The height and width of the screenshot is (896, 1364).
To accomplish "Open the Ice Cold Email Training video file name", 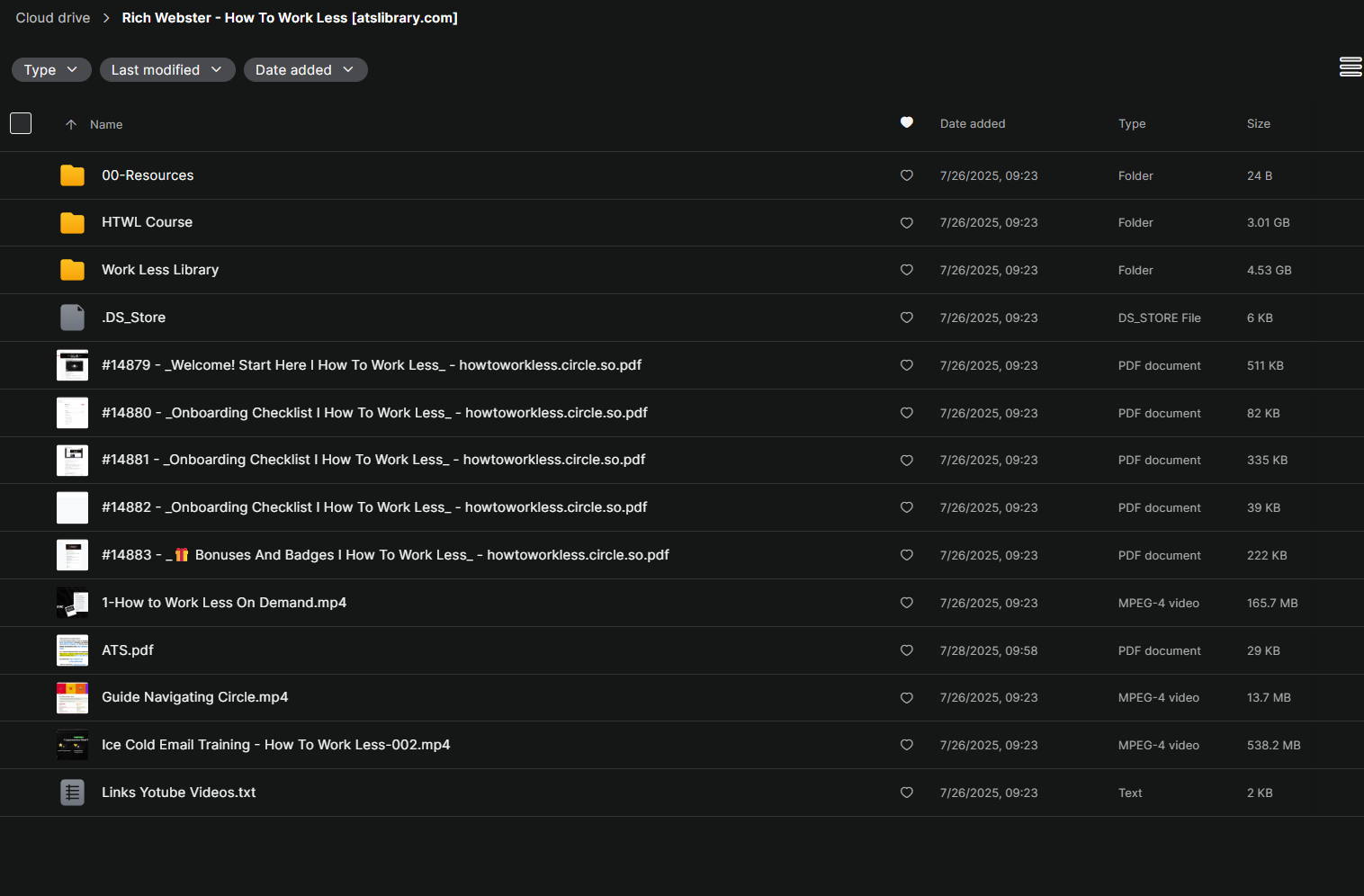I will (275, 745).
